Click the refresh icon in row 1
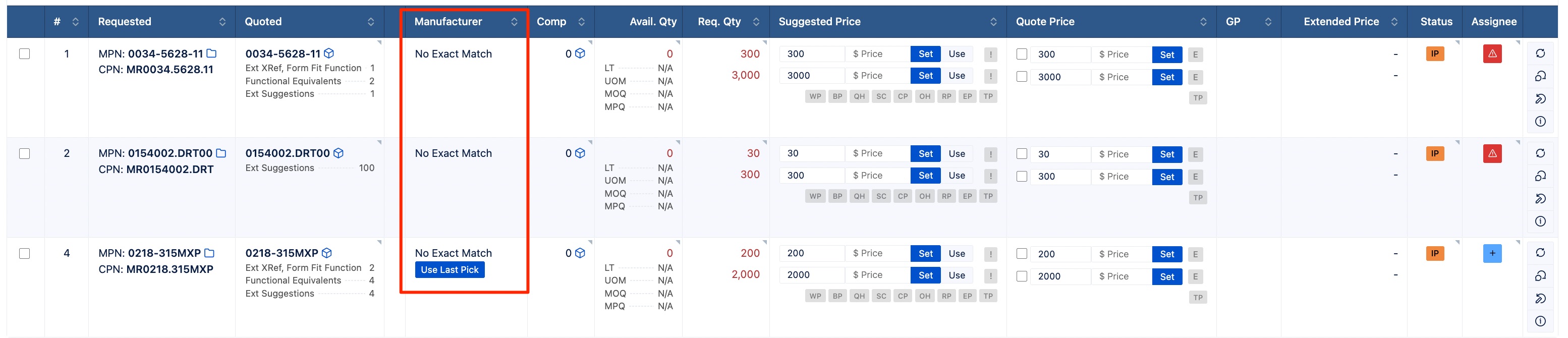Image resolution: width=1568 pixels, height=338 pixels. tap(1540, 53)
